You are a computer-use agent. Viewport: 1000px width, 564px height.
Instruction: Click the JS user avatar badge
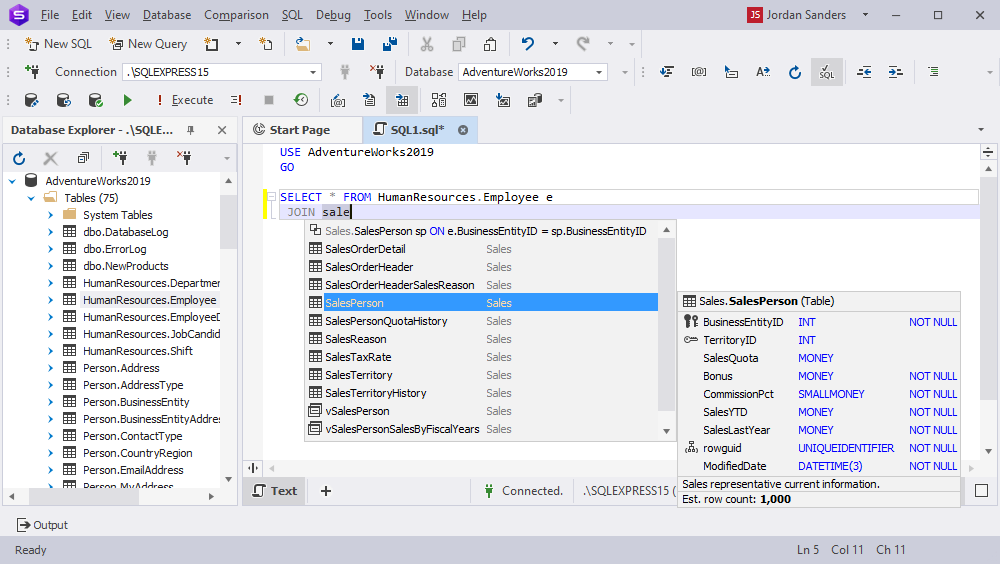(x=755, y=15)
